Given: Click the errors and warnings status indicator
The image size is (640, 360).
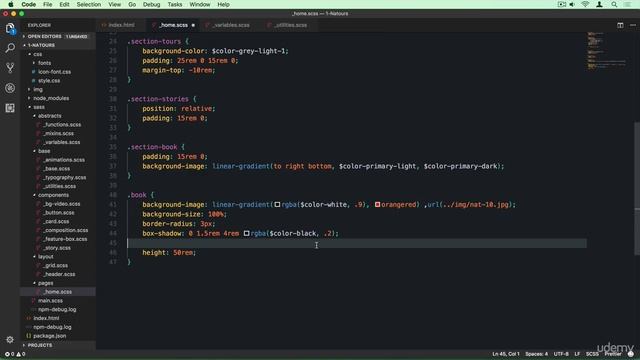Looking at the screenshot, I should pyautogui.click(x=15, y=354).
